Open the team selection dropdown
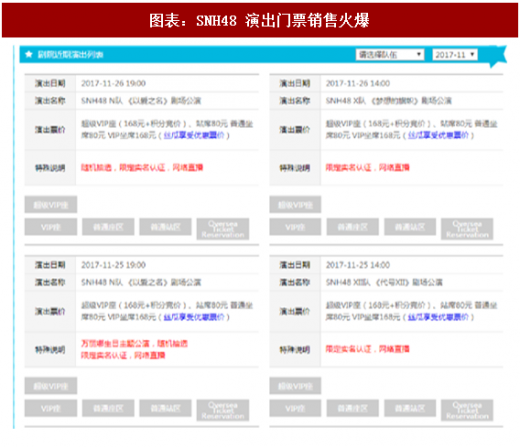This screenshot has width=520, height=447. (390, 54)
